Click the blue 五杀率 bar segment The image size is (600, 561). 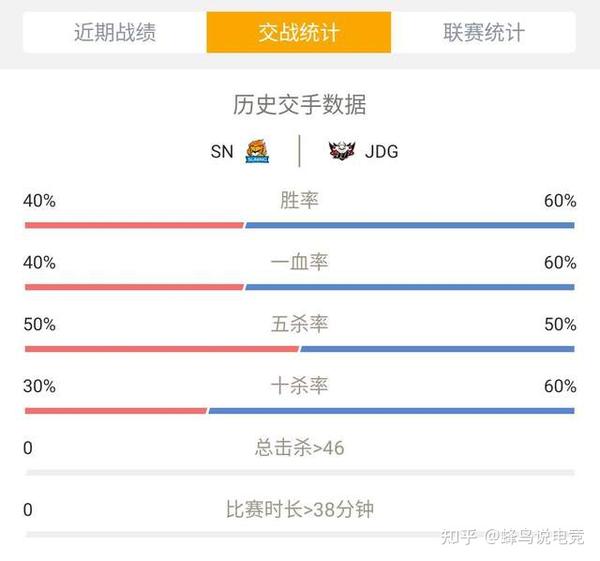click(x=437, y=349)
